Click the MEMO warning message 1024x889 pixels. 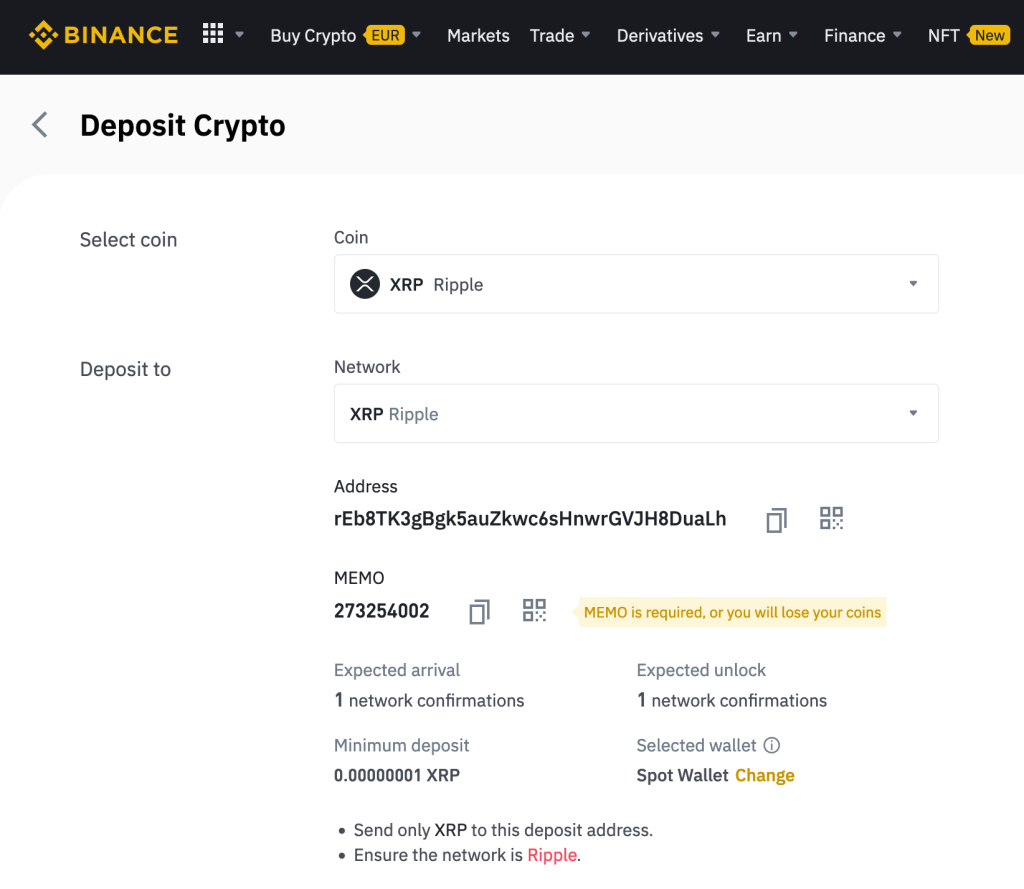(x=731, y=612)
